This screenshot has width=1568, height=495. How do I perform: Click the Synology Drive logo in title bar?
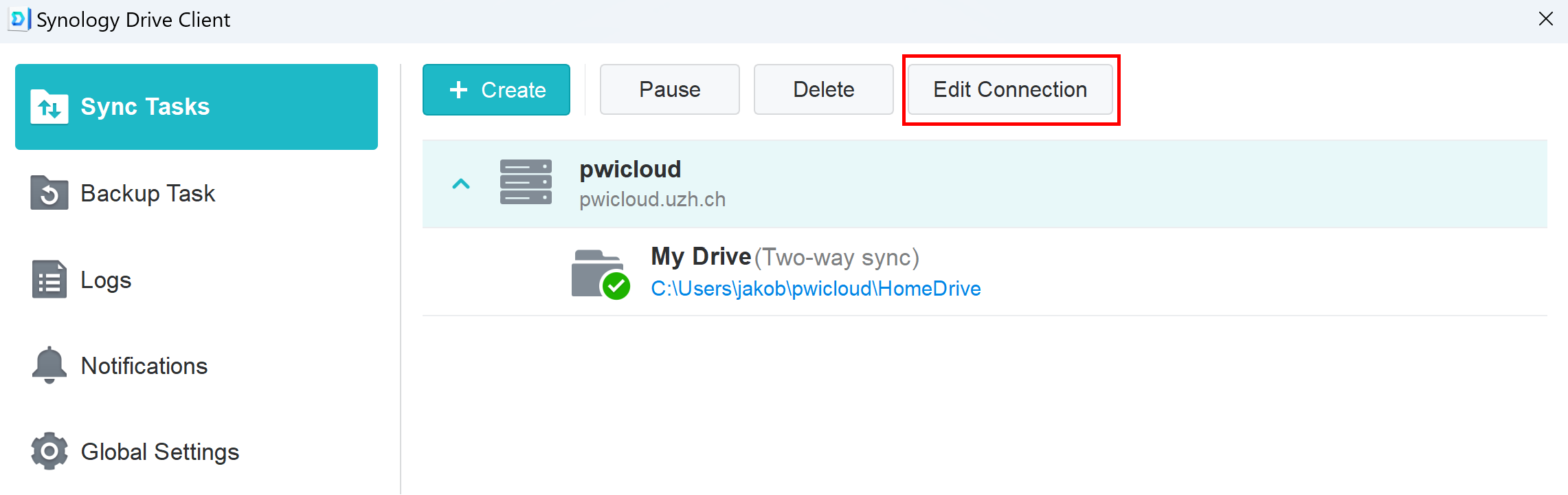pos(19,19)
